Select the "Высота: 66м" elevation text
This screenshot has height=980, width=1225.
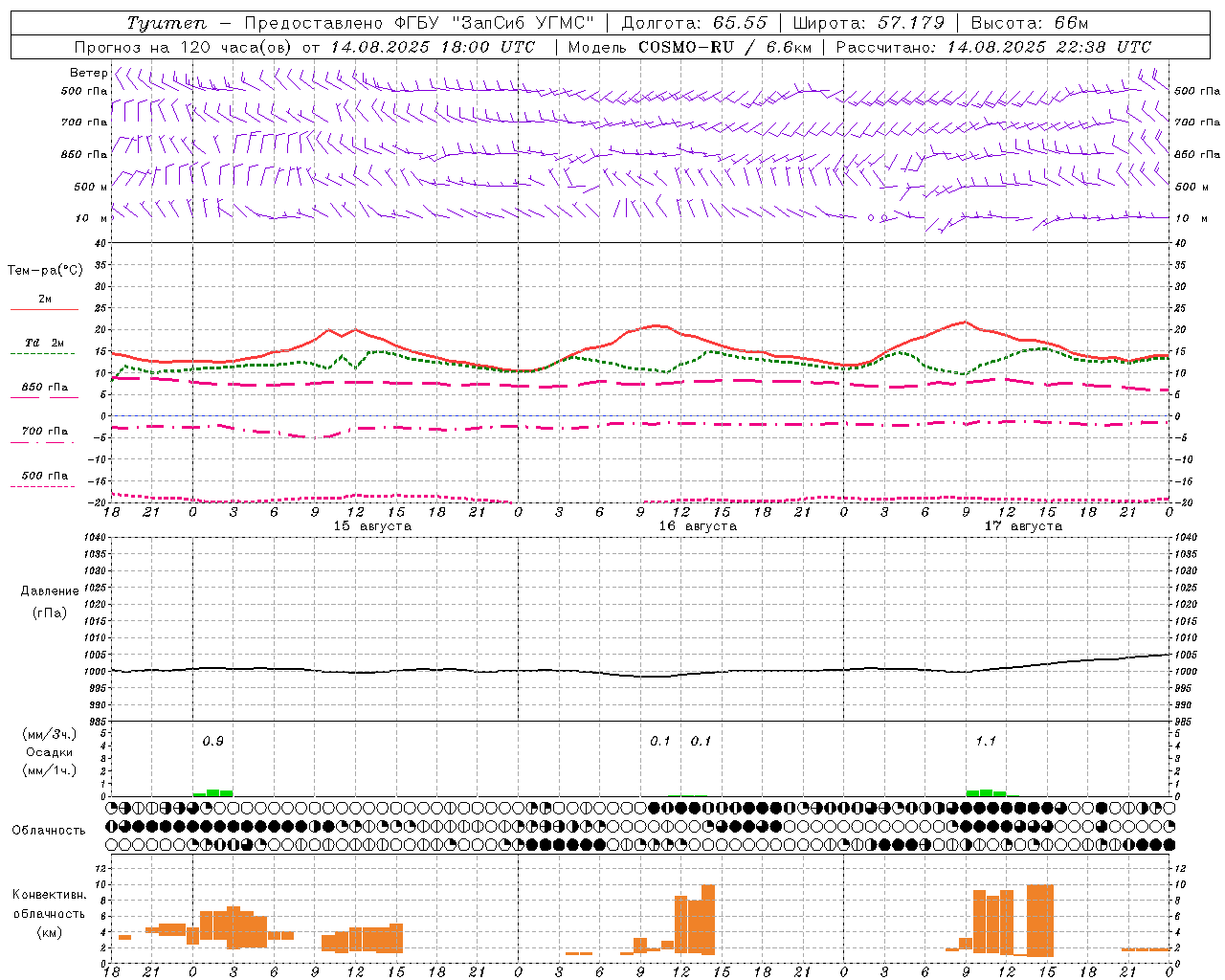[1030, 23]
